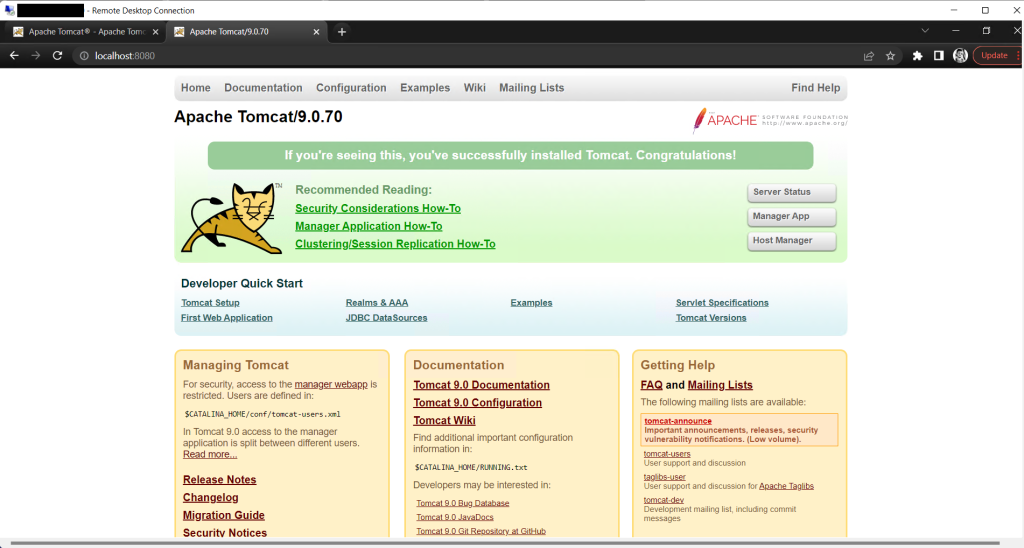Screen dimensions: 1024x548
Task: Open the tomcat-dev mailing list
Action: coord(664,500)
